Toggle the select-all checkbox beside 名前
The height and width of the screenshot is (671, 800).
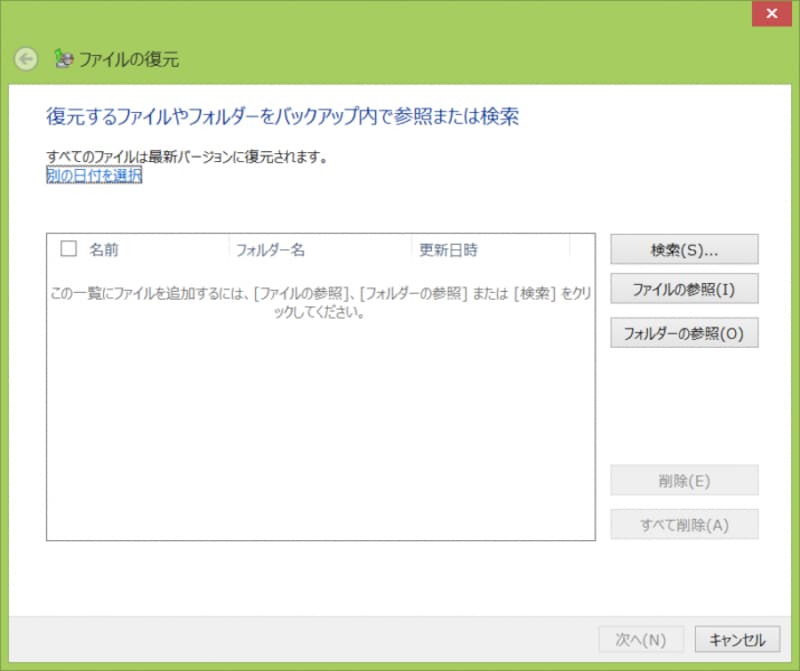(69, 249)
